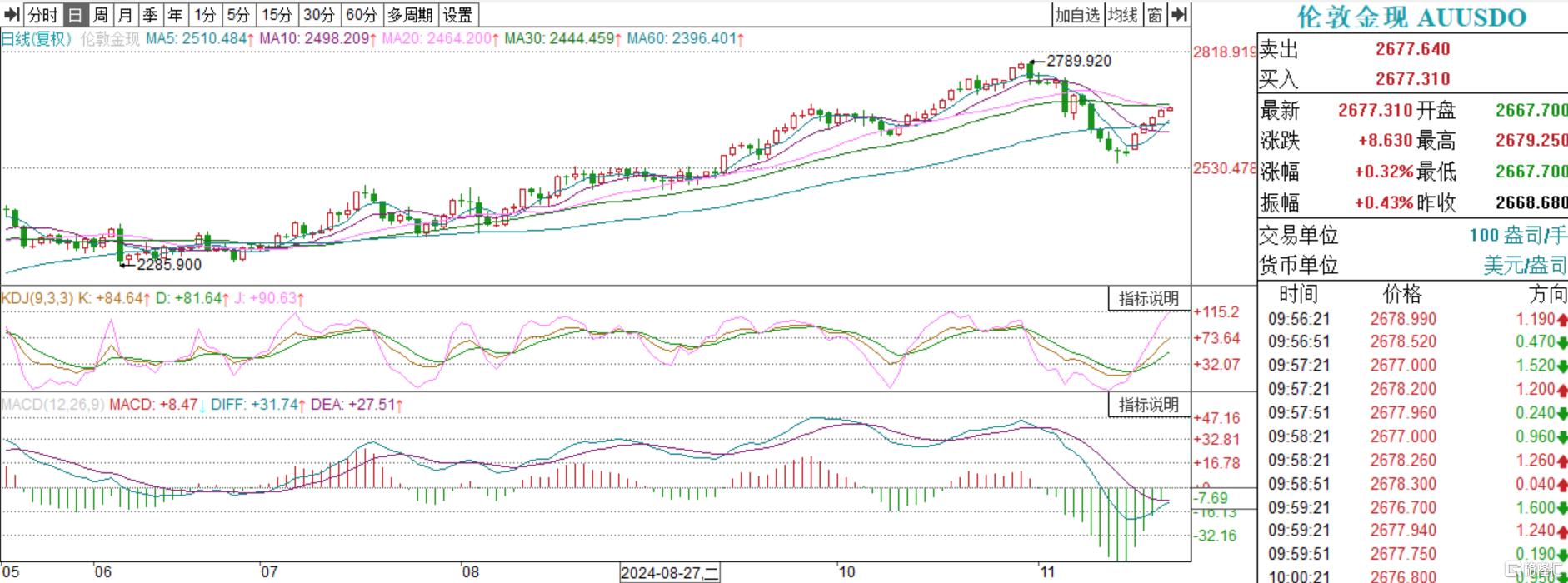Viewport: 1568px width, 583px height.
Task: Click the 日线(复权) label on chart
Action: point(37,39)
